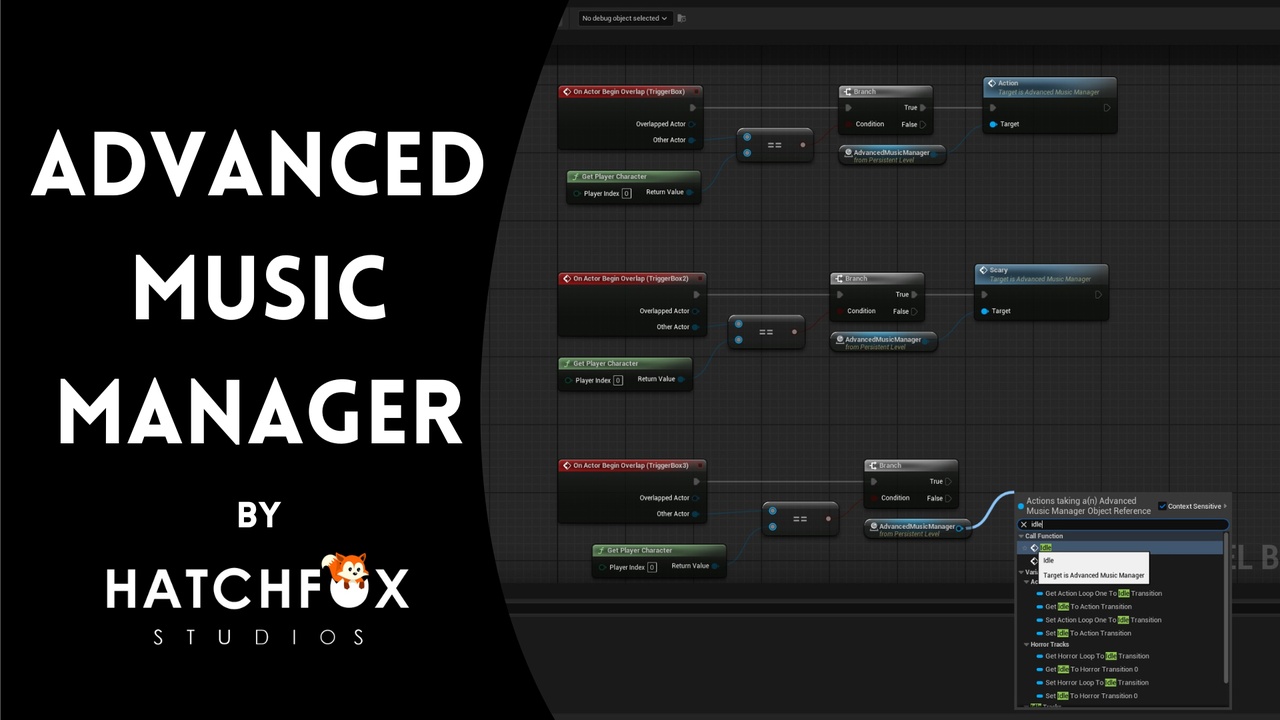Choose Get Idle To Action Transition

point(1088,607)
